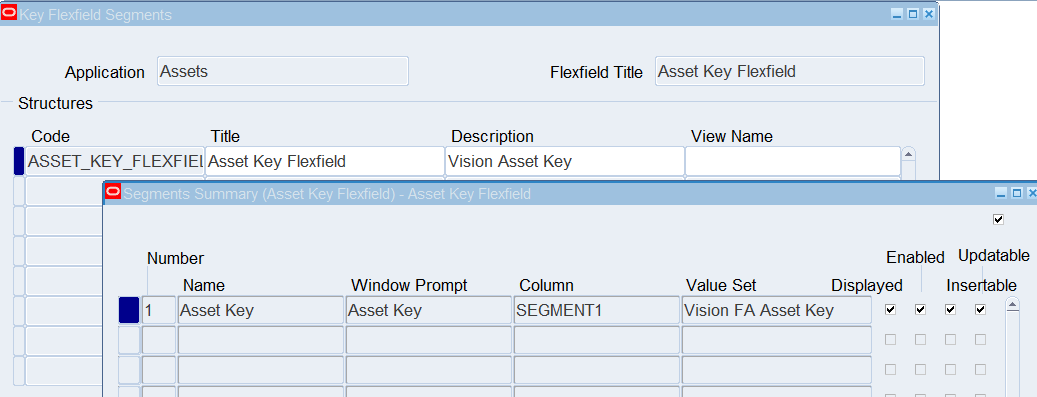Toggle the checkbox at top right of Segments Summary

point(999,220)
